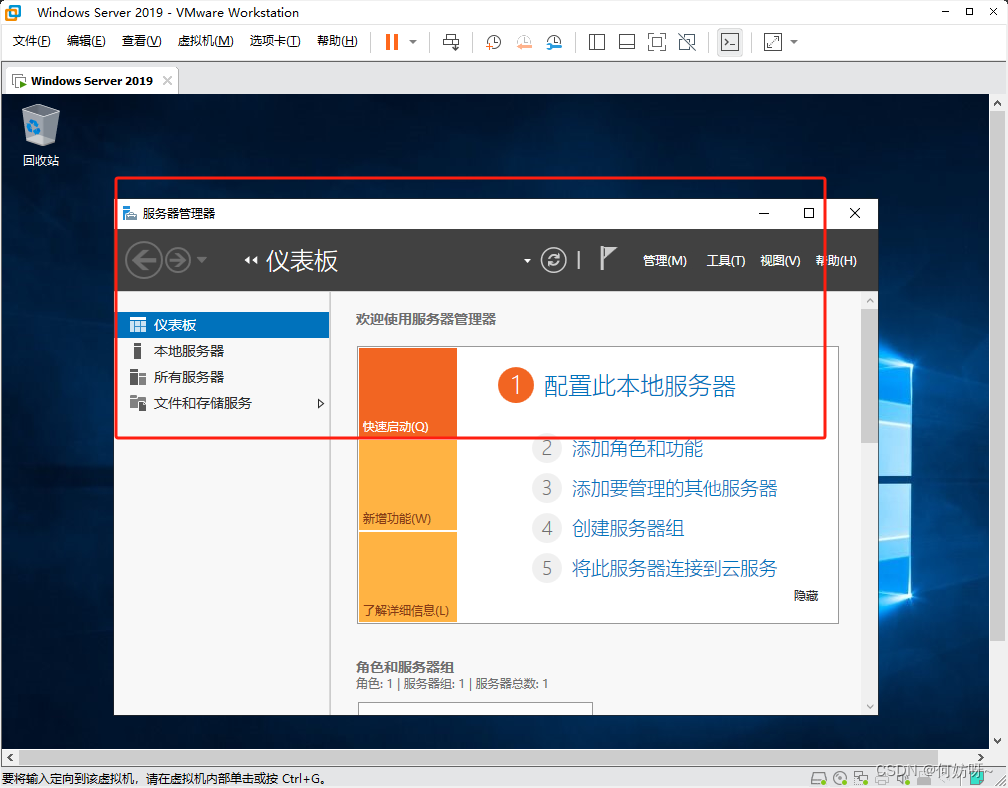Click the network adapter status icon

(861, 778)
